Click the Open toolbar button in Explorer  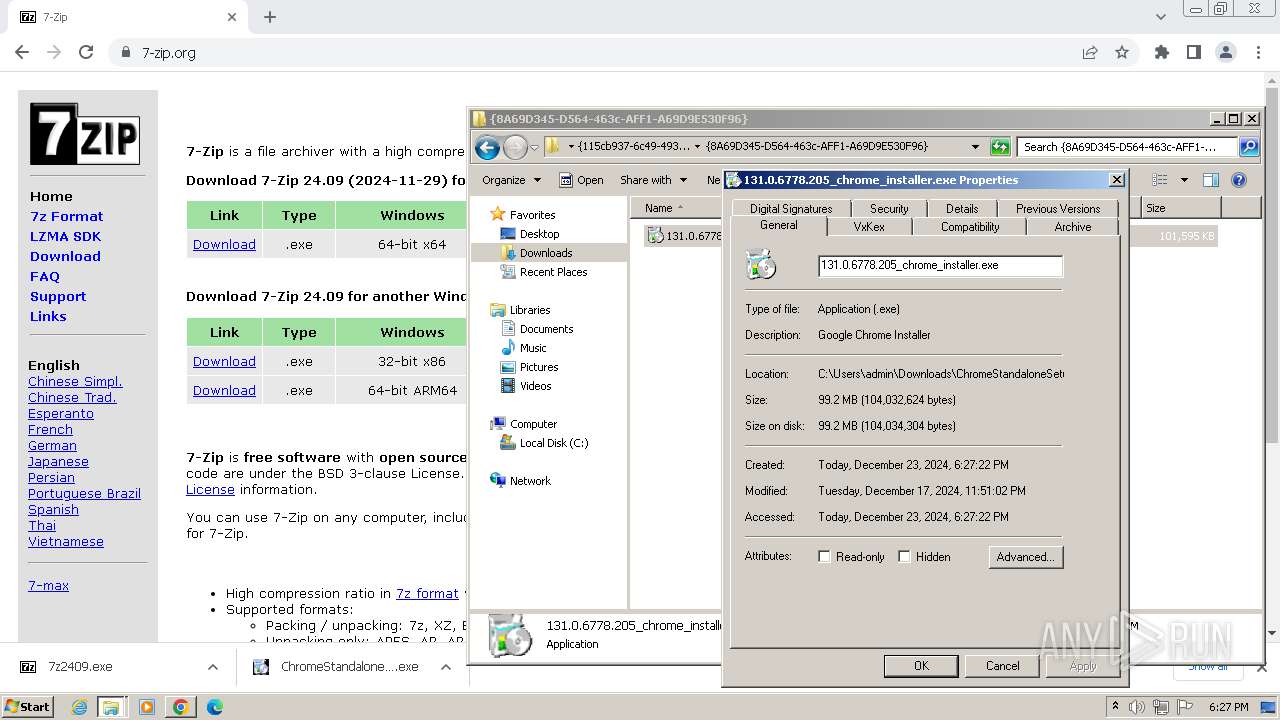(x=581, y=180)
